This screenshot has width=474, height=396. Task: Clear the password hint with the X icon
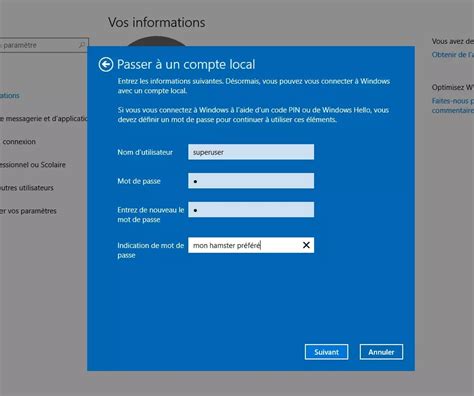306,245
